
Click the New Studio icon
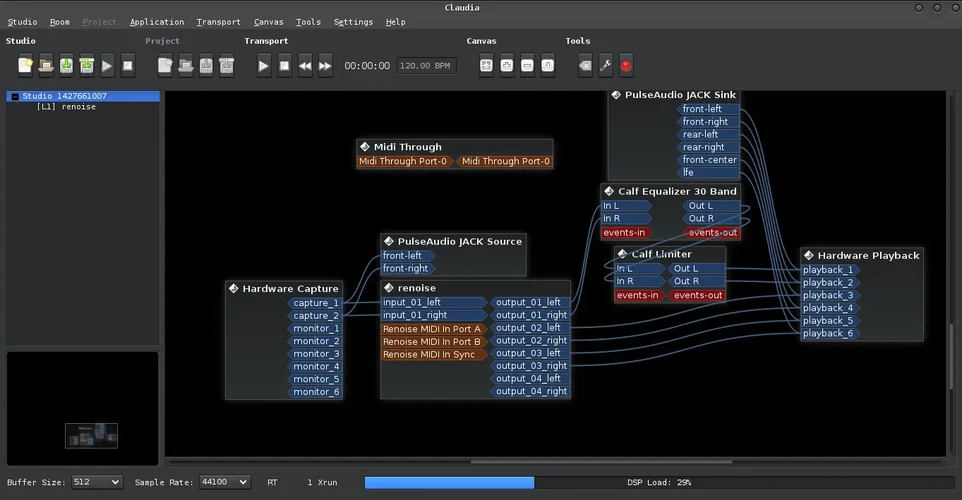click(x=26, y=66)
